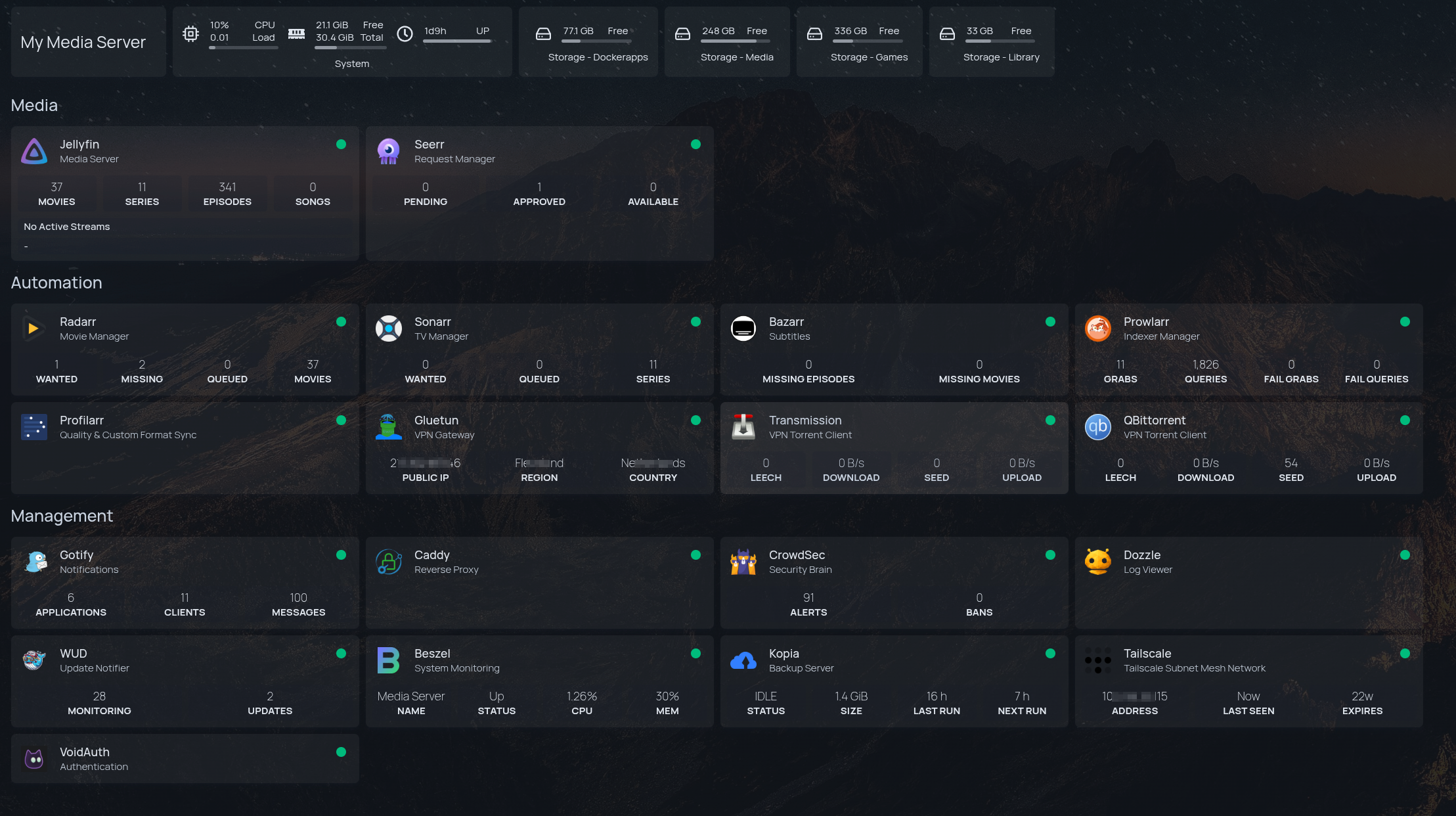
Task: Open the Dozzle log viewer icon
Action: [1097, 561]
